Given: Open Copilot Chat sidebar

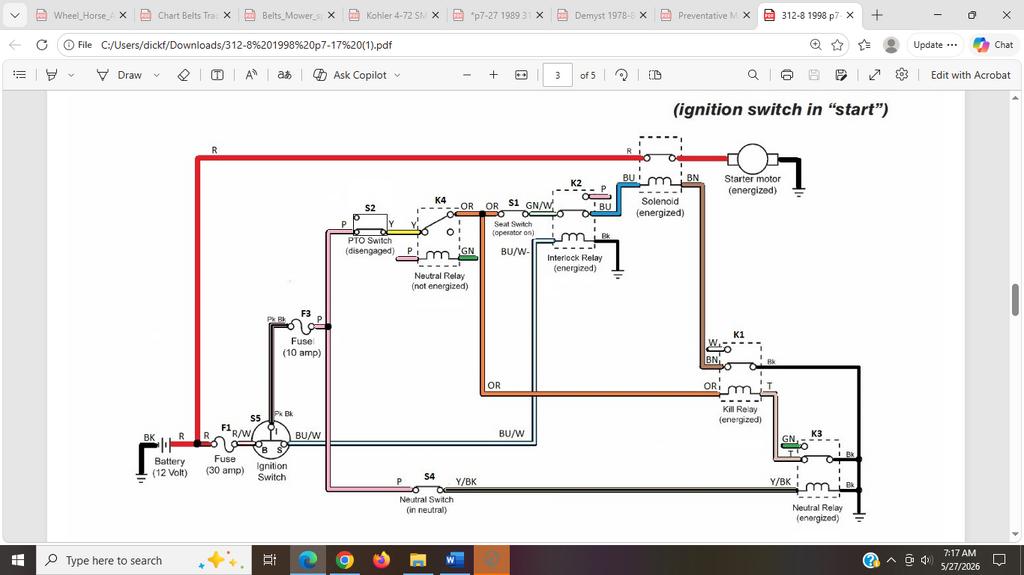Looking at the screenshot, I should coord(993,45).
